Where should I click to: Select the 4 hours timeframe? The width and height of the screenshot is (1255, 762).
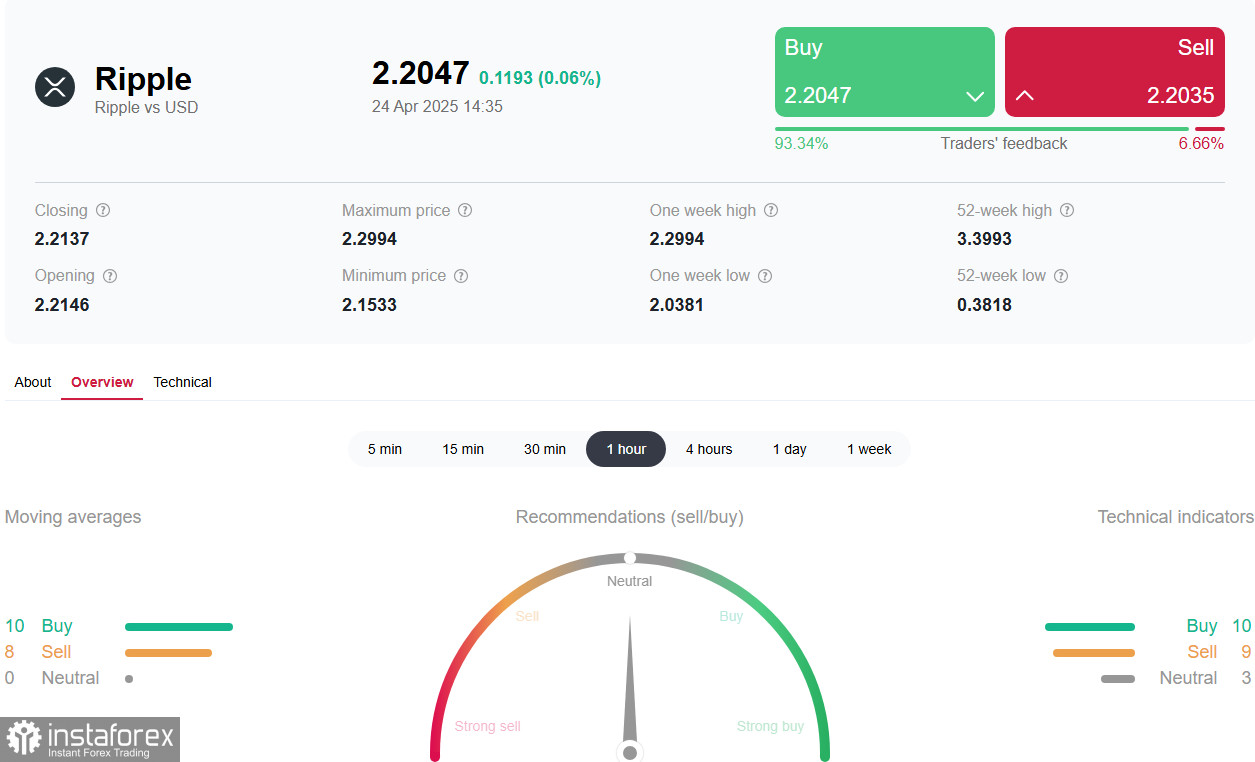tap(709, 449)
